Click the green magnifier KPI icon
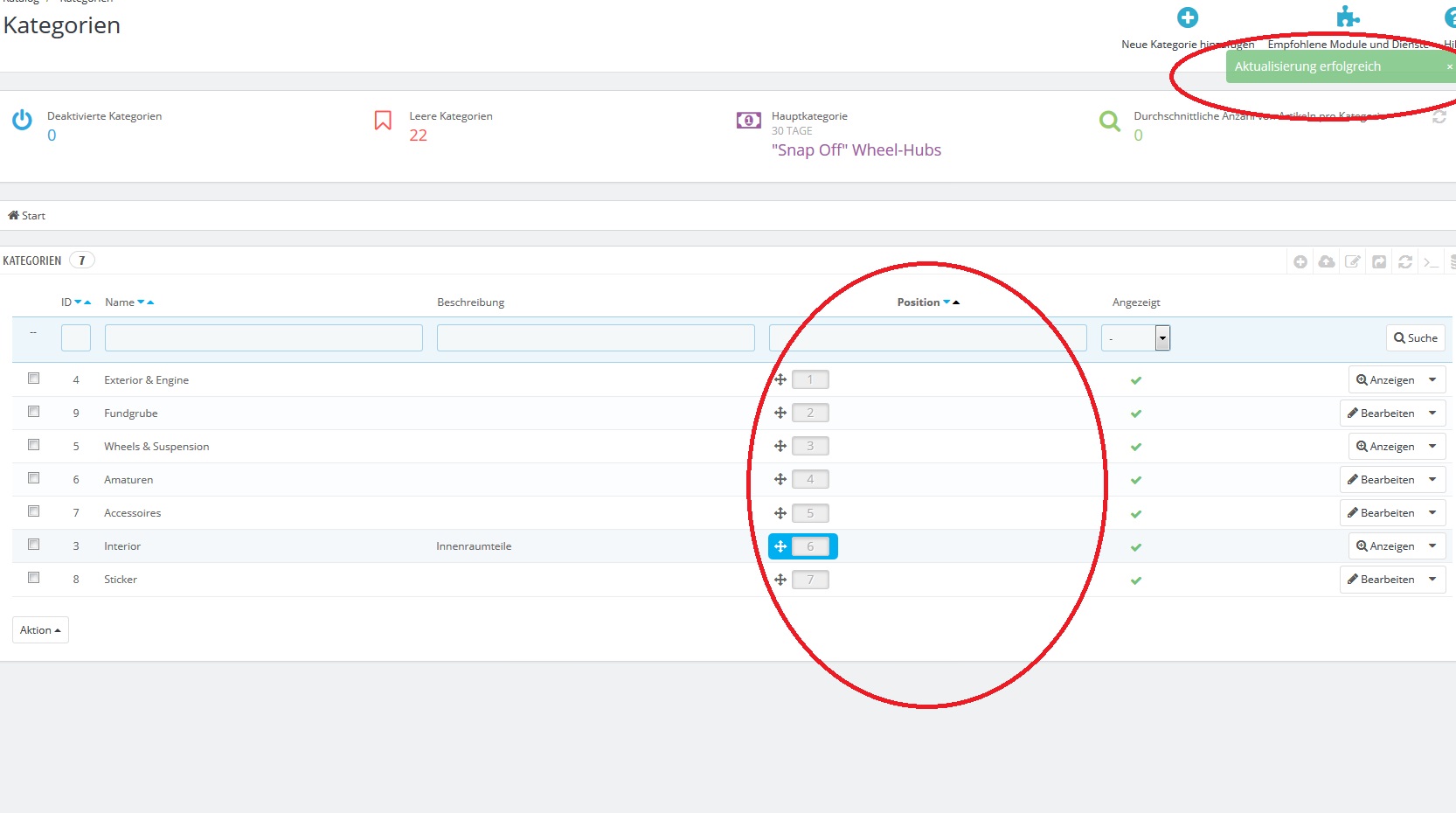The height and width of the screenshot is (813, 1456). coord(1110,121)
